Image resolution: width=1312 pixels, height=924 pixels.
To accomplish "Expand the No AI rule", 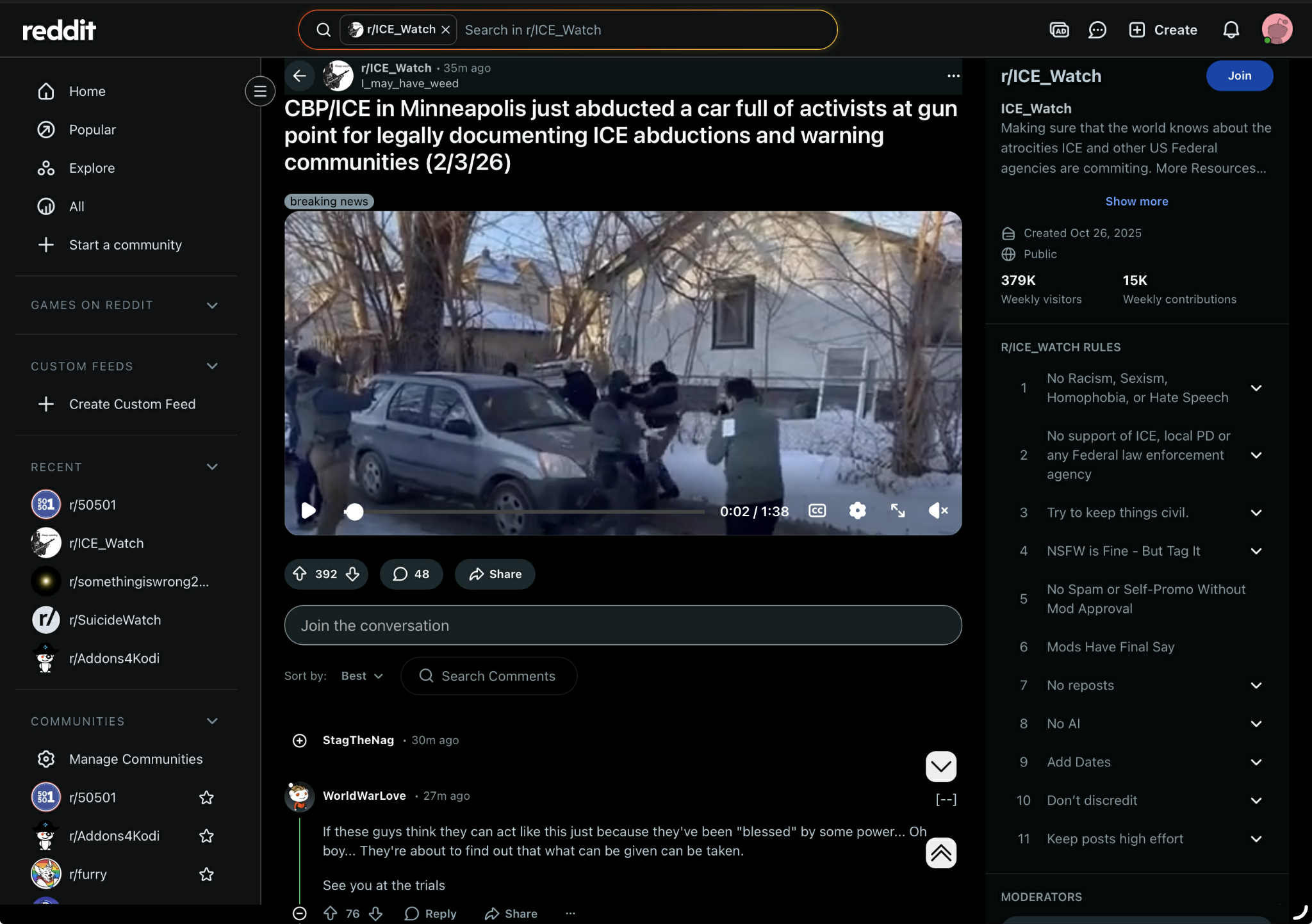I will pos(1256,724).
